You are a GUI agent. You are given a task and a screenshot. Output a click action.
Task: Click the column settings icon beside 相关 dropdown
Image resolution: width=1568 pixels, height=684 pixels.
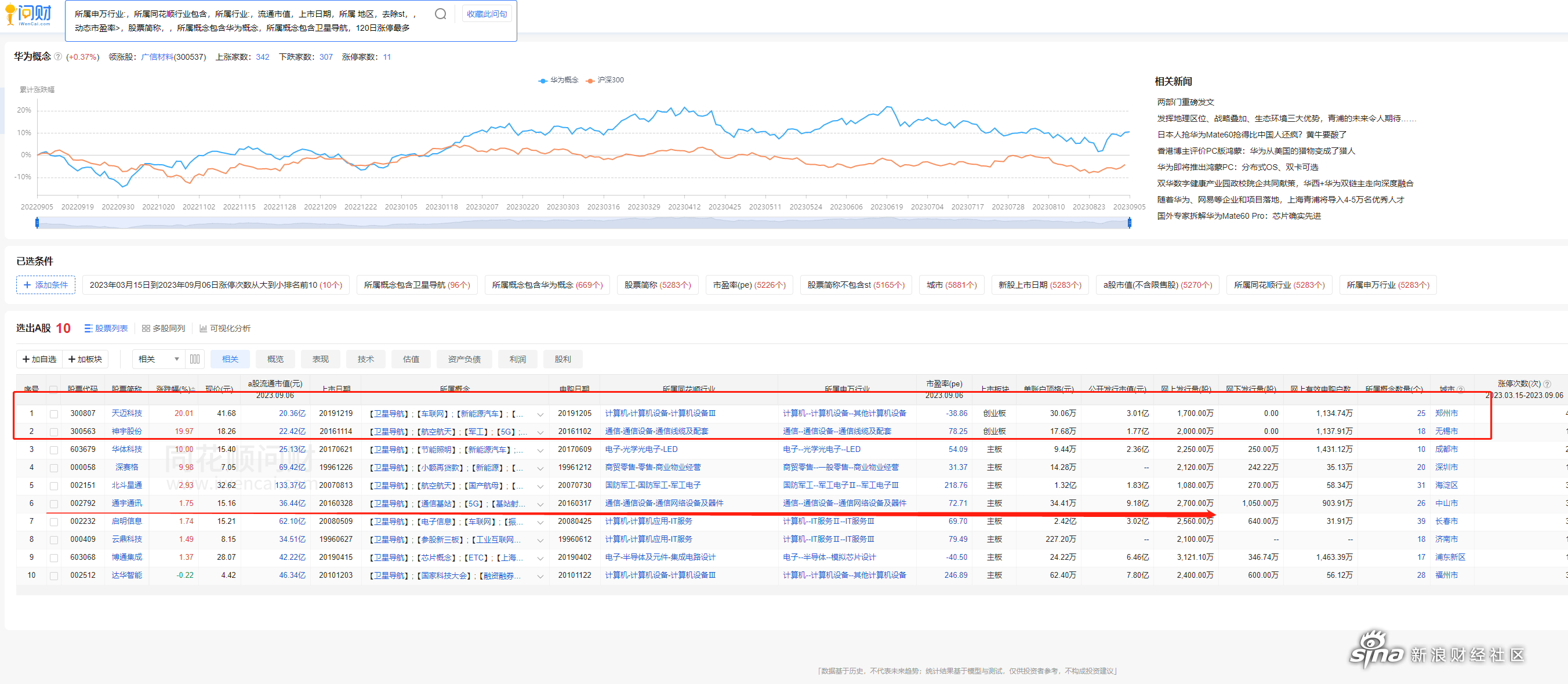point(195,359)
